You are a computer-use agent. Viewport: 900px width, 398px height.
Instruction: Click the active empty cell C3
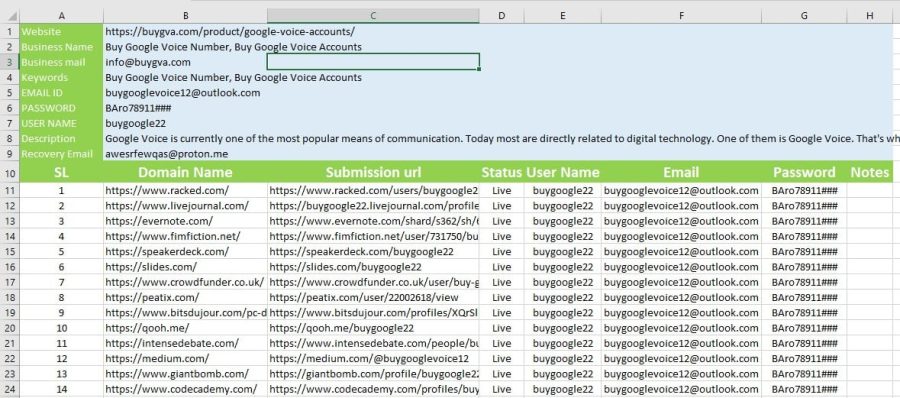point(373,61)
